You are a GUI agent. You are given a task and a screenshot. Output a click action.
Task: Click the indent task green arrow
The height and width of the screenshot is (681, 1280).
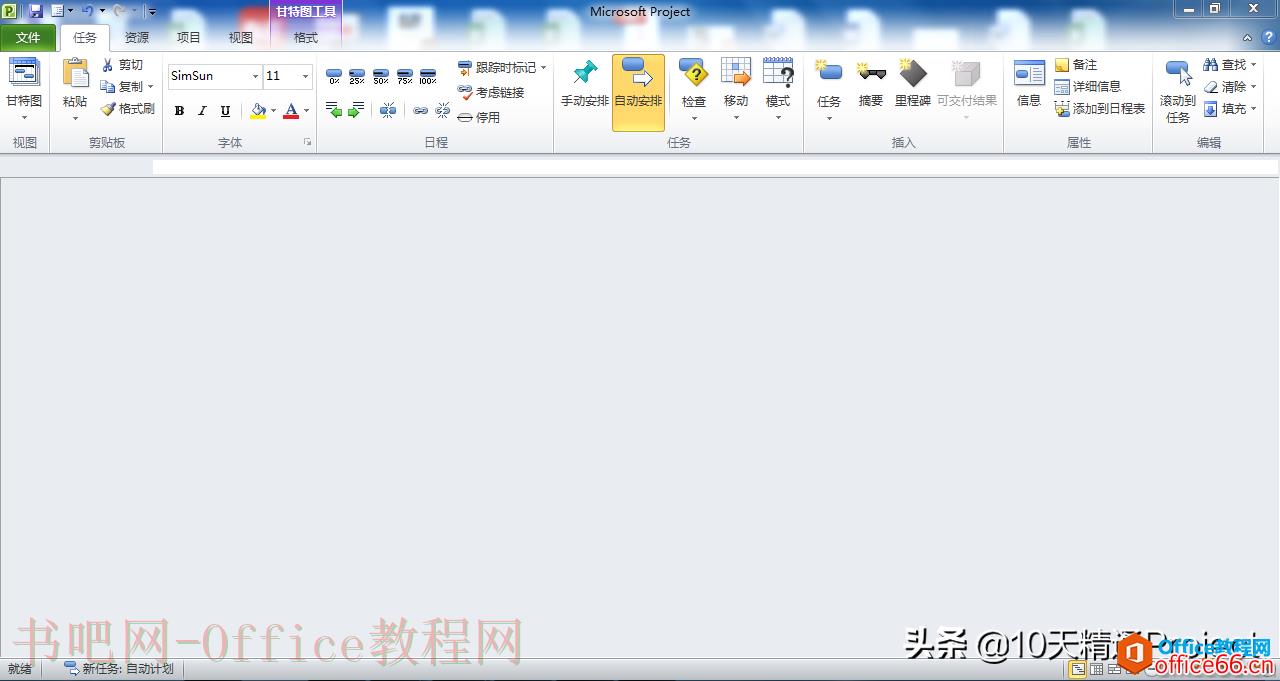[355, 111]
